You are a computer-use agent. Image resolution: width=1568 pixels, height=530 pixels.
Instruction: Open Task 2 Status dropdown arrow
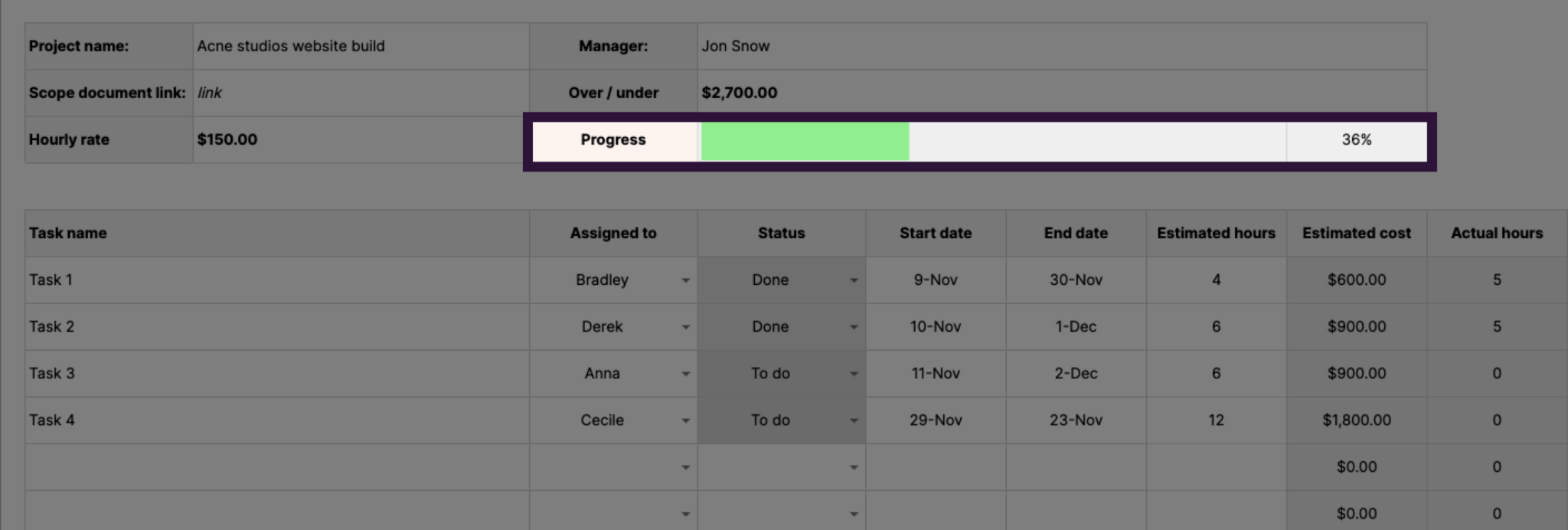pos(853,327)
